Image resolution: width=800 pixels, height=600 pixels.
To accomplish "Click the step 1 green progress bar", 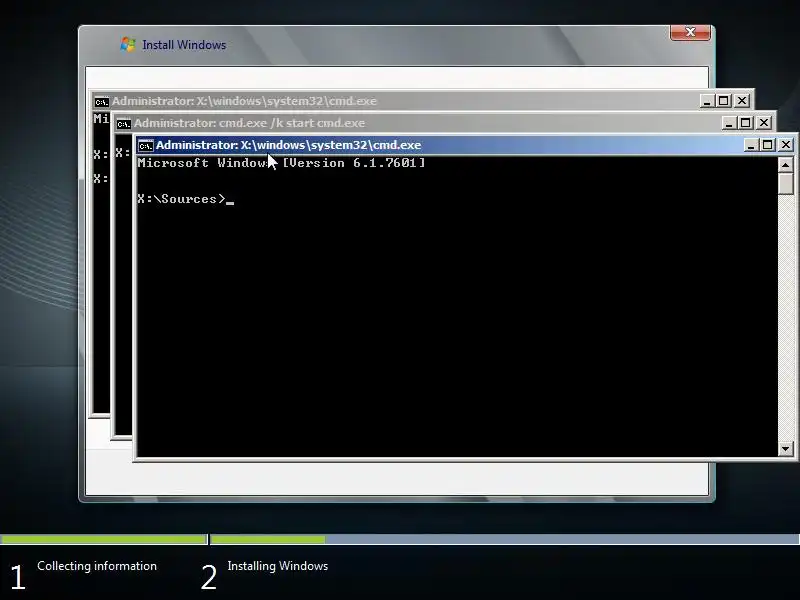I will coord(103,539).
